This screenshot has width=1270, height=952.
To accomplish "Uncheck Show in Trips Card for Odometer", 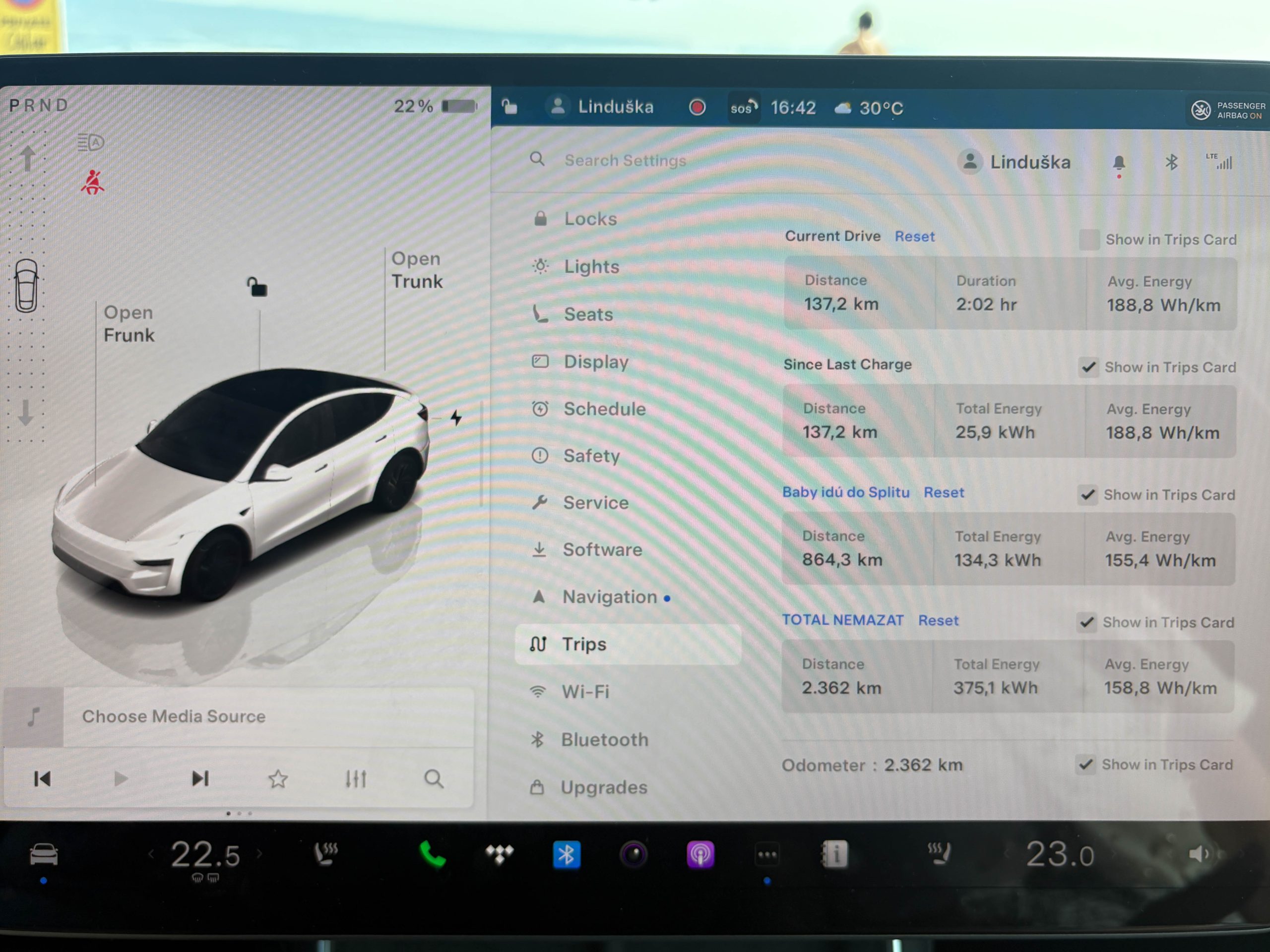I will pyautogui.click(x=1085, y=765).
